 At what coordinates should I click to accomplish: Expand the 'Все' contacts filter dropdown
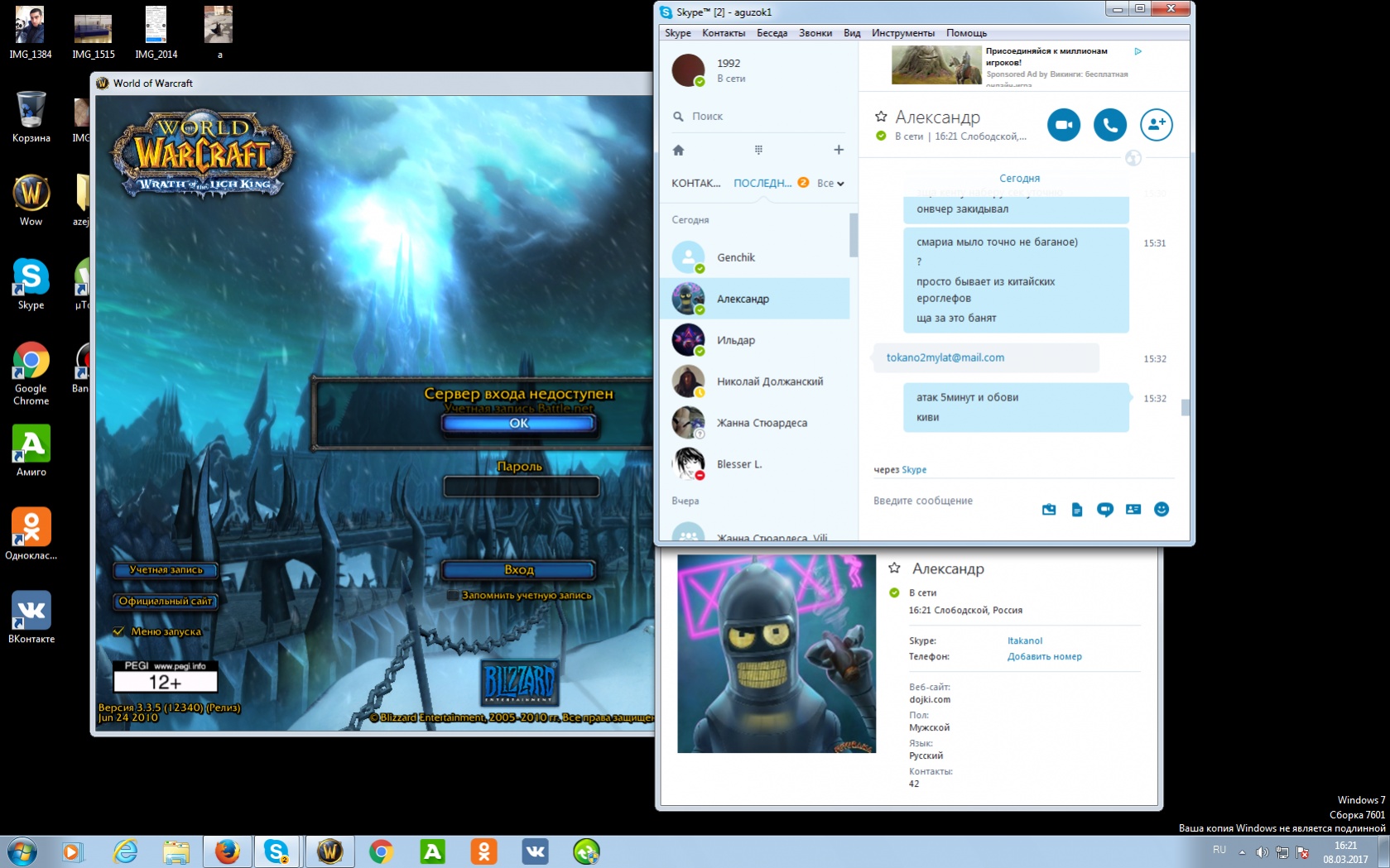click(x=830, y=184)
